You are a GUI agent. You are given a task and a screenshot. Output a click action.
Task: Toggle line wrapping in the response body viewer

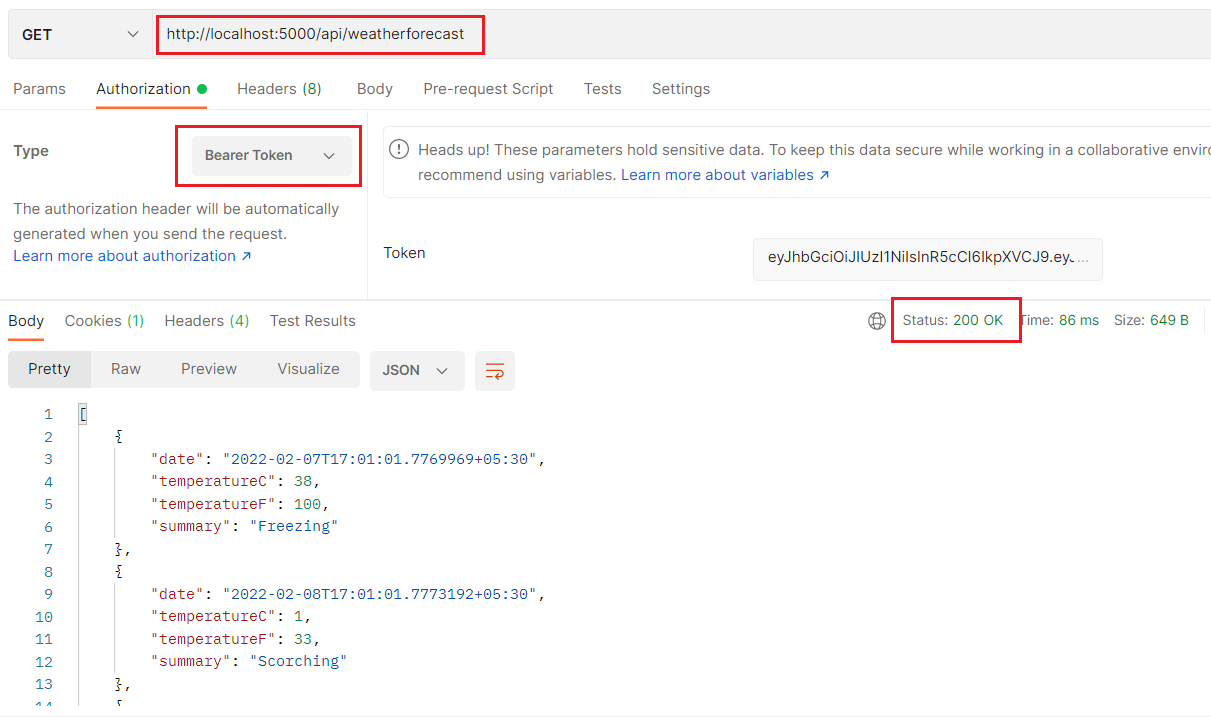pos(494,370)
